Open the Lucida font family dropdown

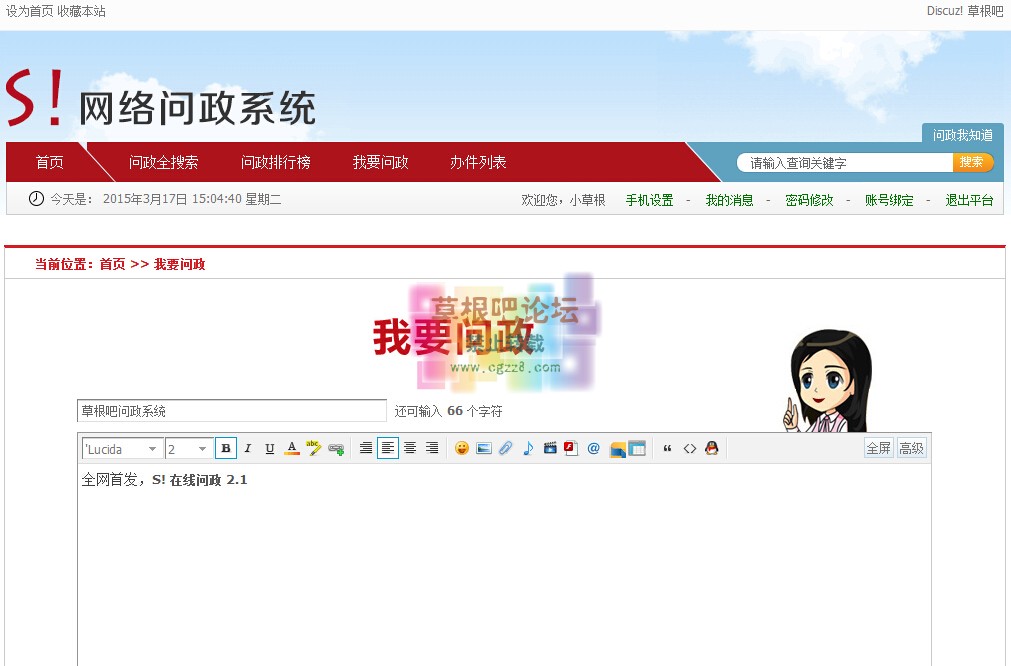click(x=120, y=448)
